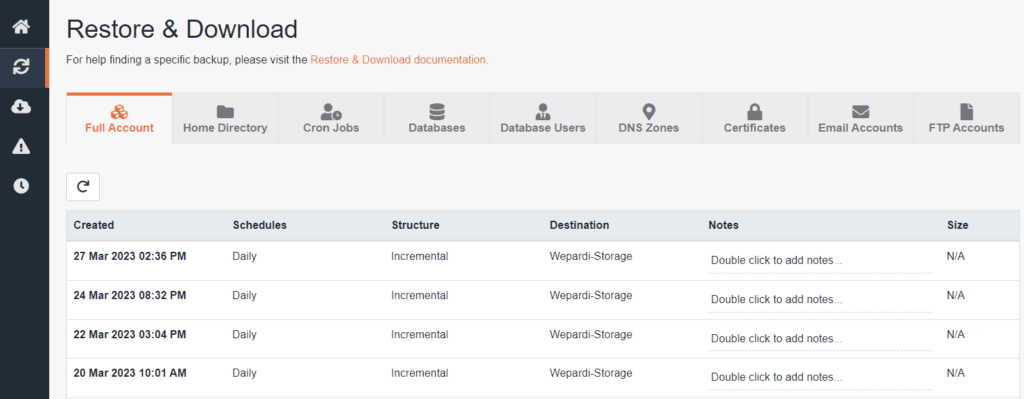Open the warning triangle sidebar icon

coord(22,147)
